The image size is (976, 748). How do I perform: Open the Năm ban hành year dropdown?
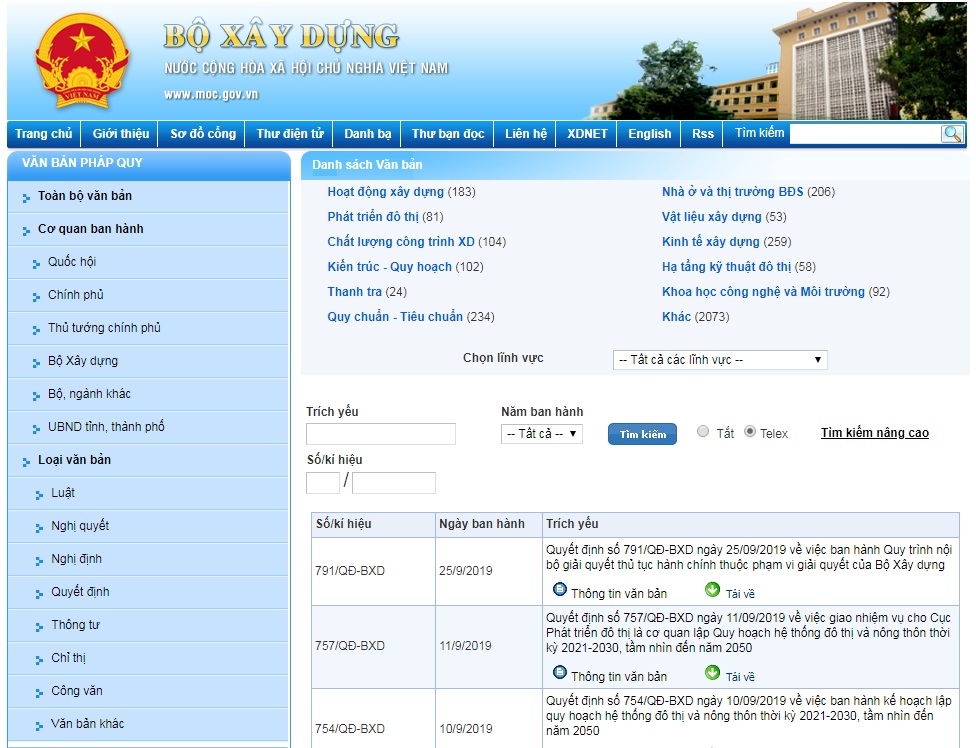click(542, 434)
